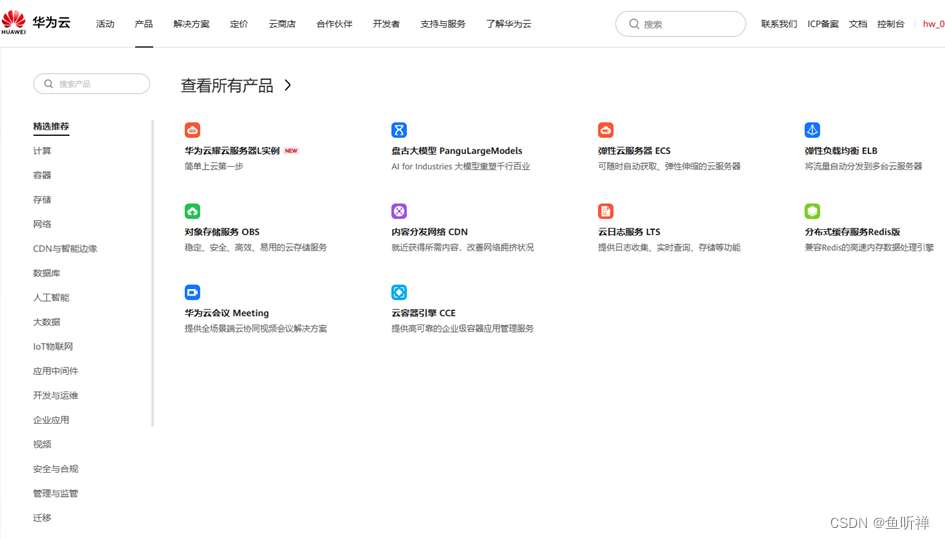Open the 对象存储服务 OBS icon
Viewport: 945px width, 539px height.
(192, 211)
